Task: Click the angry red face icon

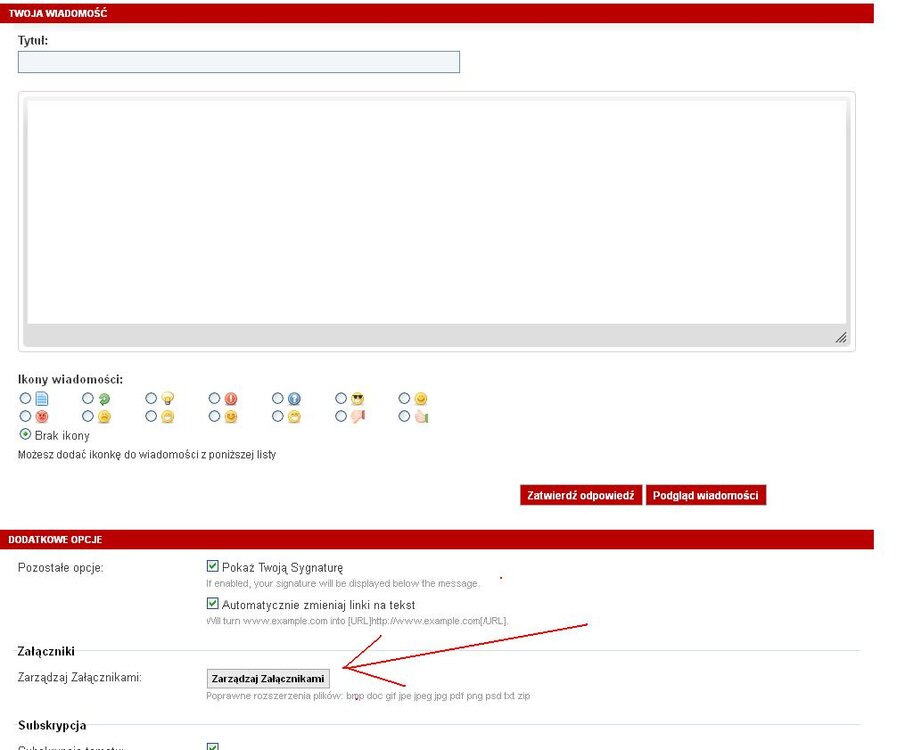Action: point(41,417)
